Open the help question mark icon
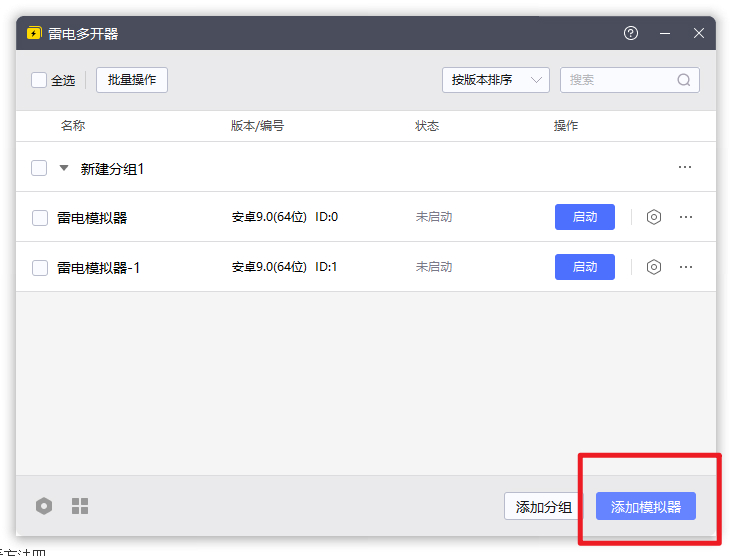This screenshot has height=556, width=736. coord(630,33)
